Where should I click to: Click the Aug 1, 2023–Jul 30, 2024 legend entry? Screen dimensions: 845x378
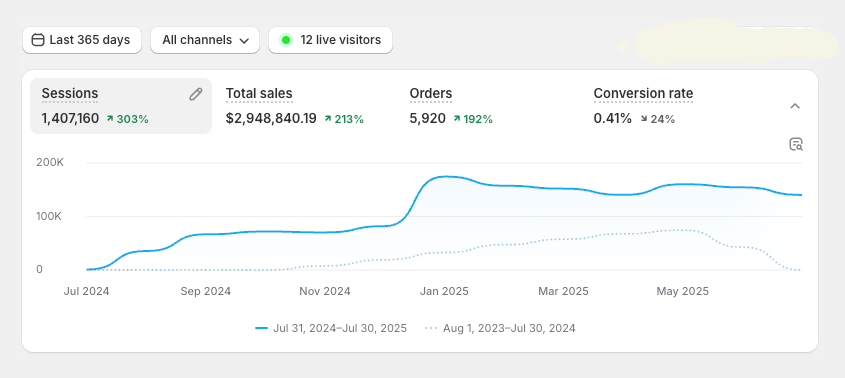tap(500, 328)
